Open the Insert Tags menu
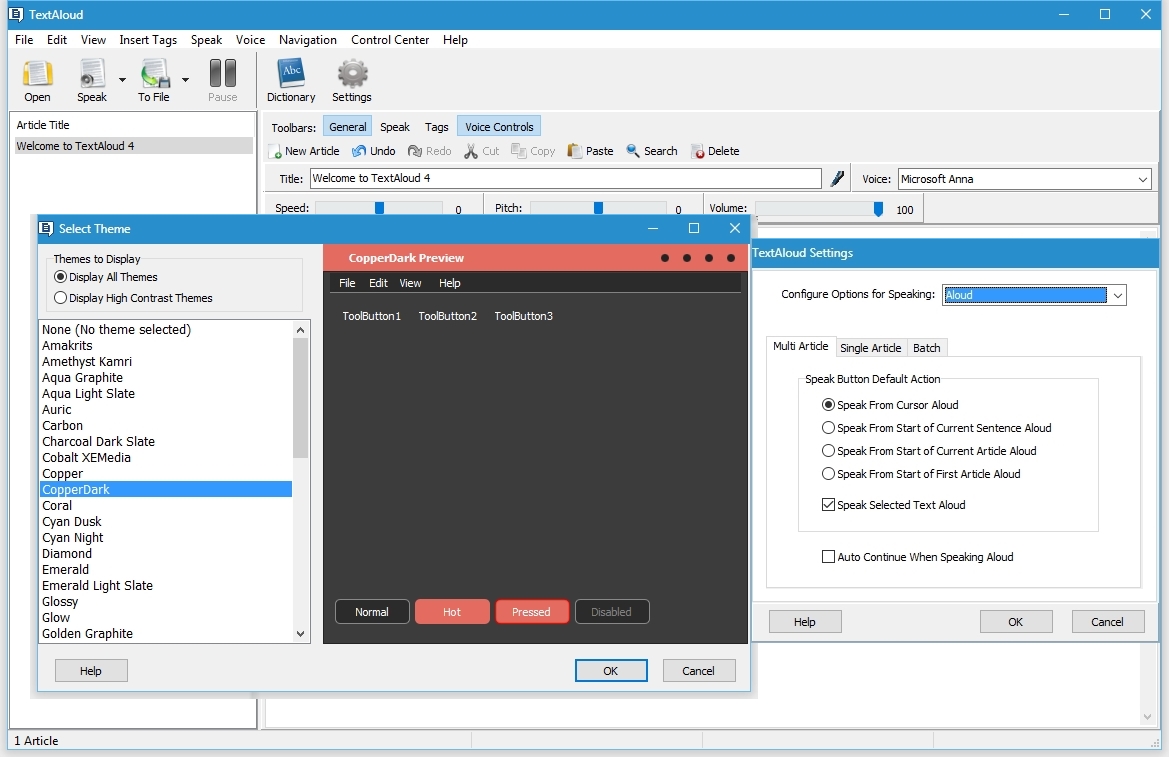1169x757 pixels. tap(148, 40)
